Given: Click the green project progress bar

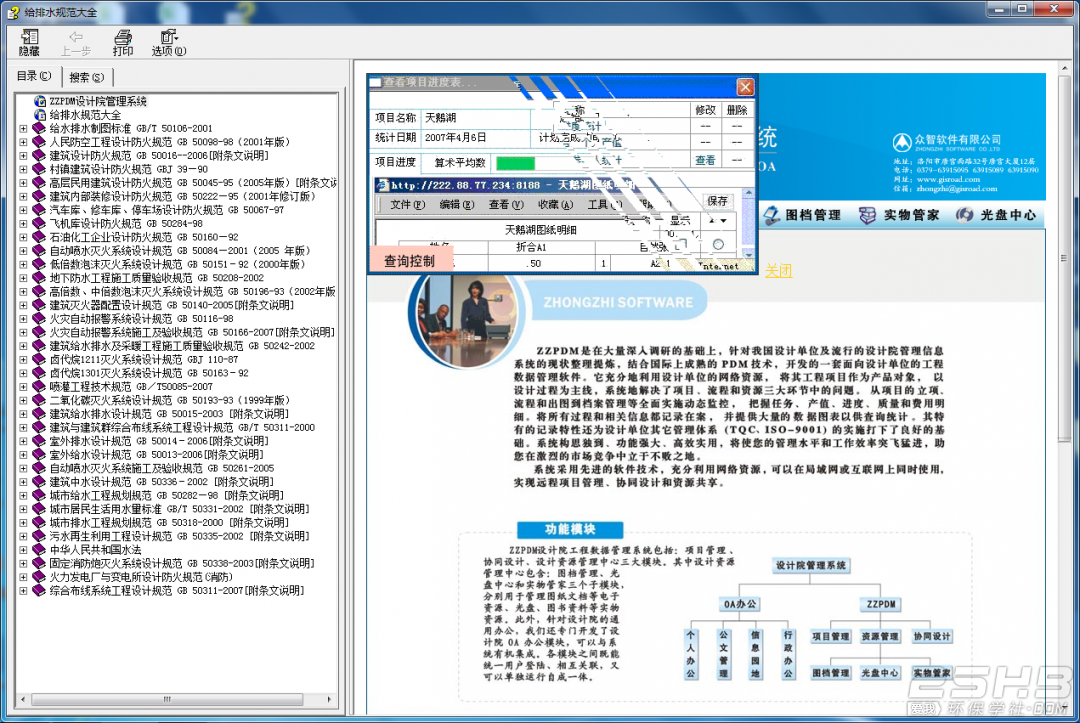Looking at the screenshot, I should (515, 163).
